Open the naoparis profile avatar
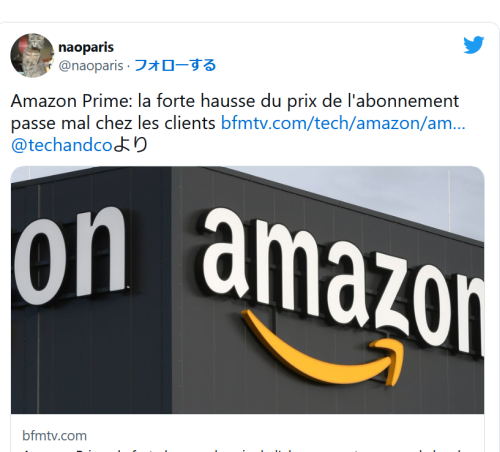This screenshot has width=500, height=452. [32, 55]
